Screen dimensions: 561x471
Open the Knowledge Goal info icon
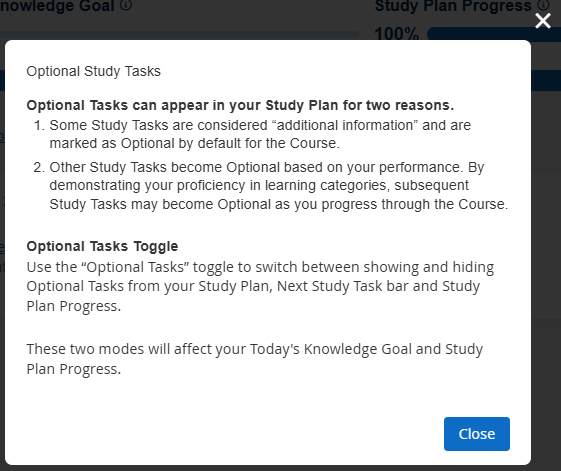pyautogui.click(x=126, y=5)
